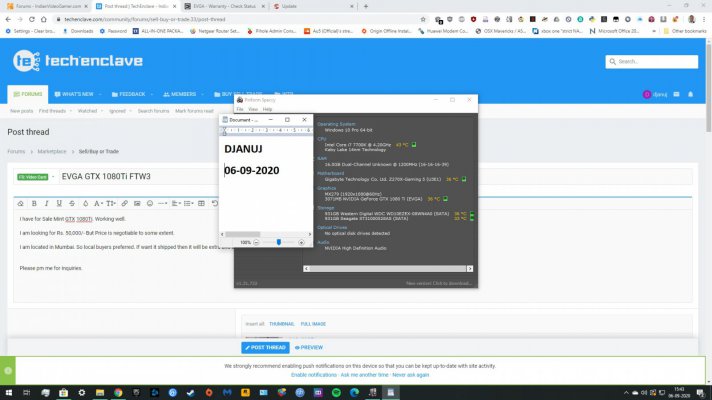Undo last edit in post editor
Image resolution: width=712 pixels, height=400 pixels.
215,203
